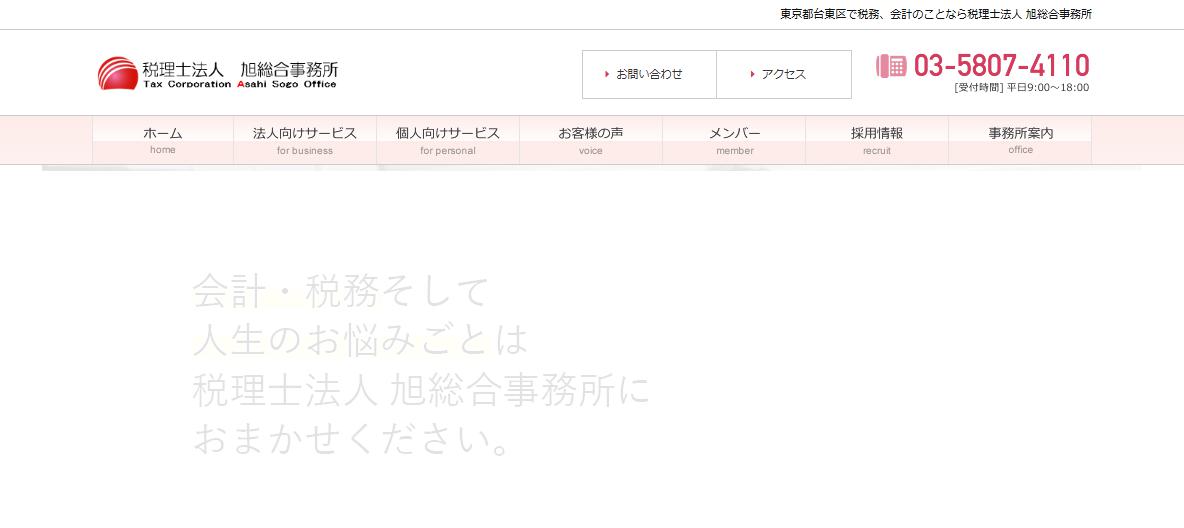Click phone number 03-5807-4110

[1001, 66]
